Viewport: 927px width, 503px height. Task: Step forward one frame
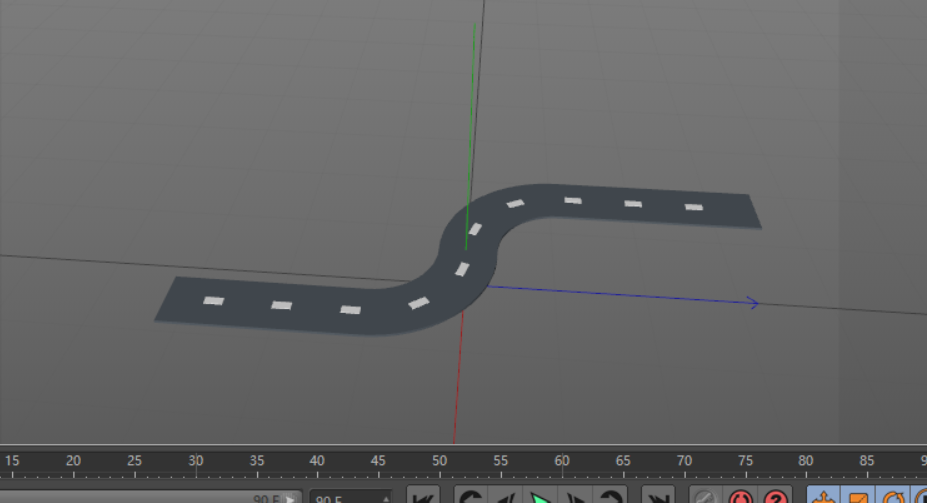(x=576, y=496)
